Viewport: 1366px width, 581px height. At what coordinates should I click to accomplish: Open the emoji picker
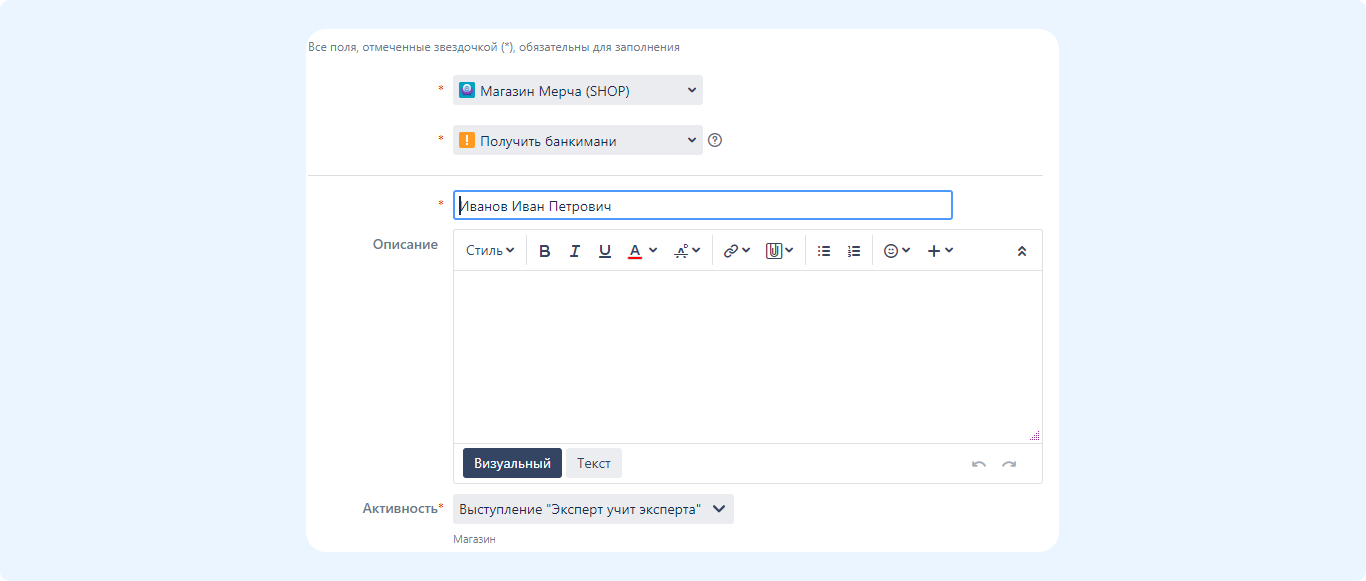(897, 251)
